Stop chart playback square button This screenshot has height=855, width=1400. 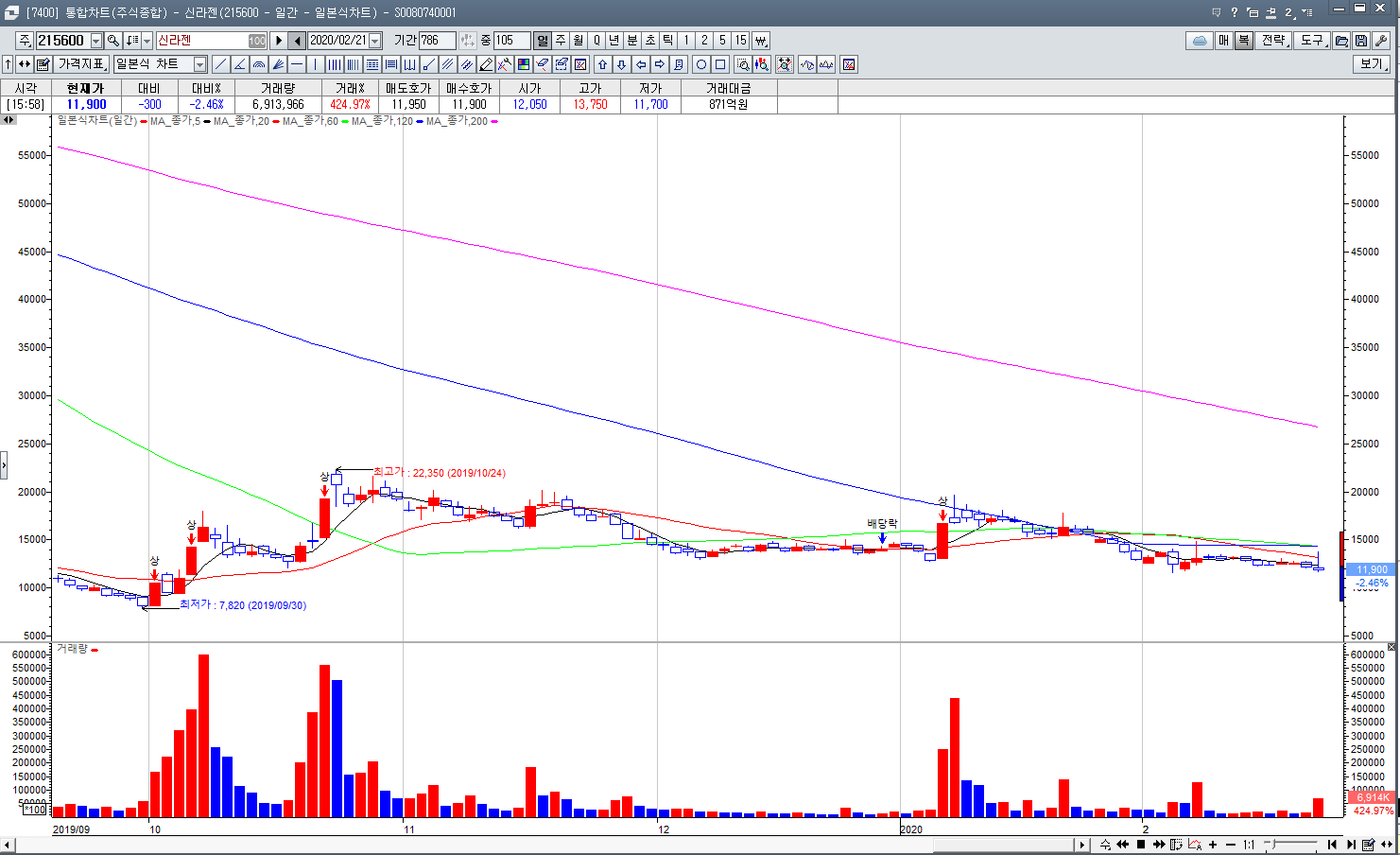(1141, 845)
